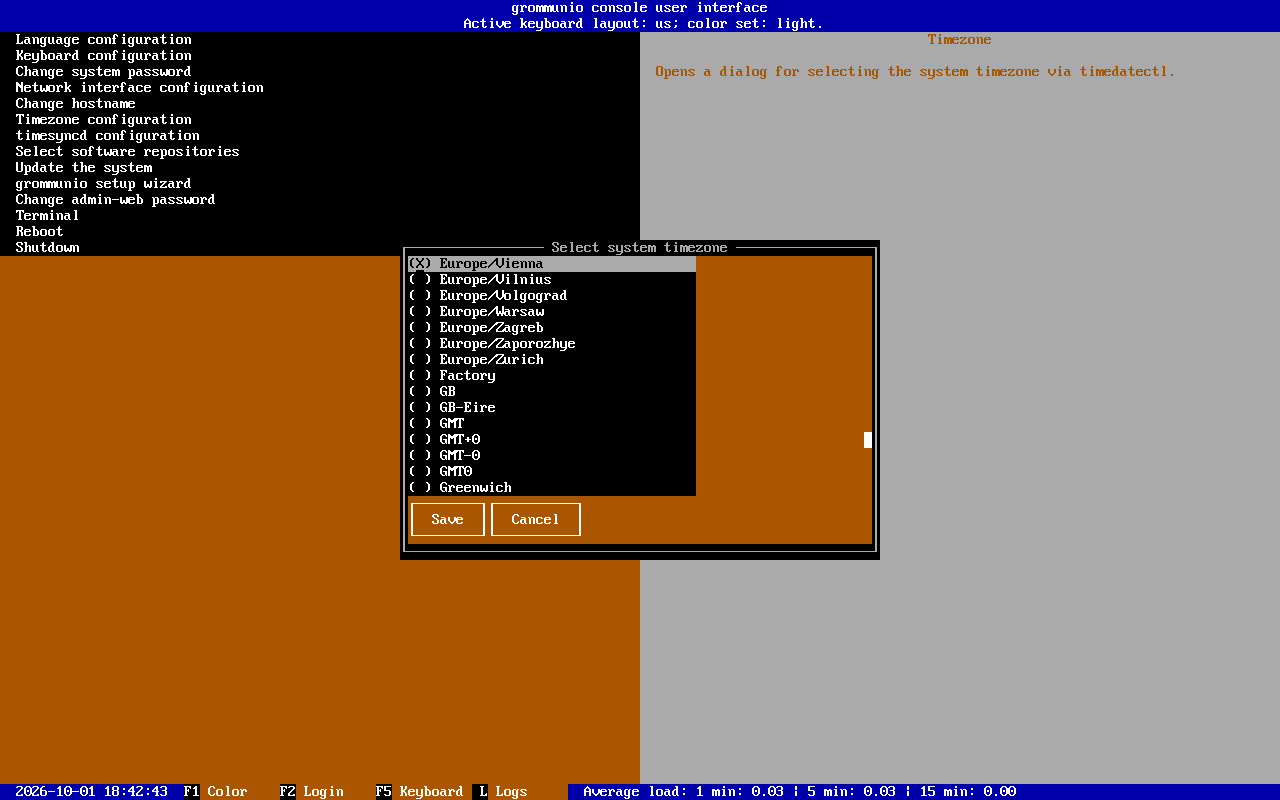Select the GB timezone option

click(x=552, y=392)
